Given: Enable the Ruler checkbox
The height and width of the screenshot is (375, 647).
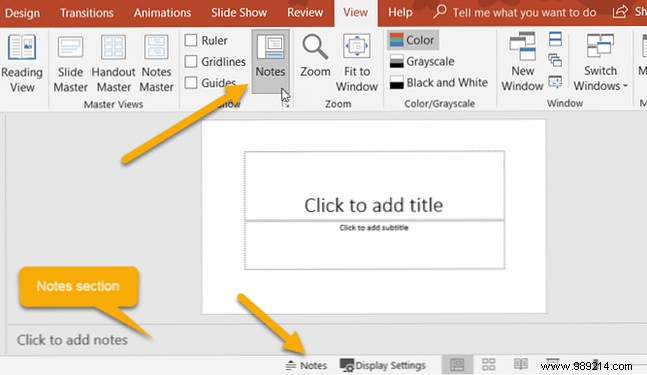Looking at the screenshot, I should (x=191, y=40).
